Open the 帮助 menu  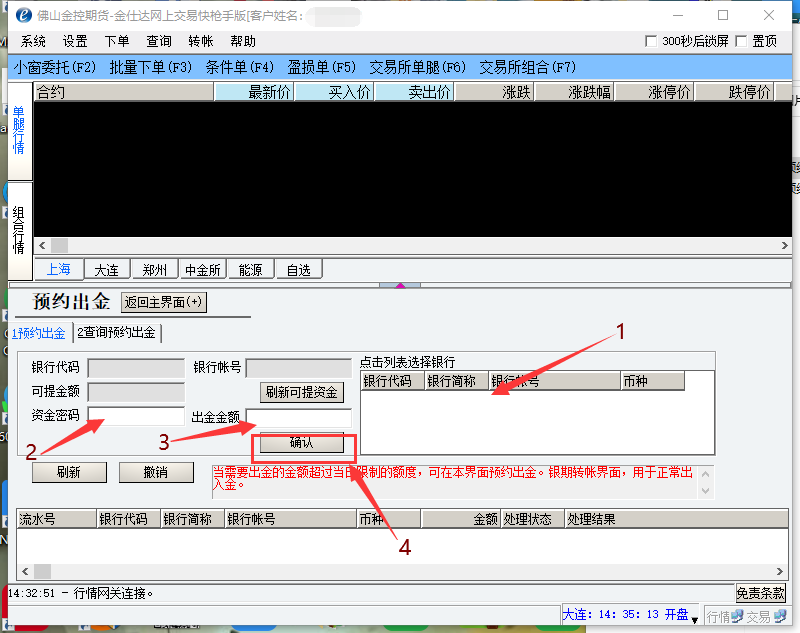[242, 41]
